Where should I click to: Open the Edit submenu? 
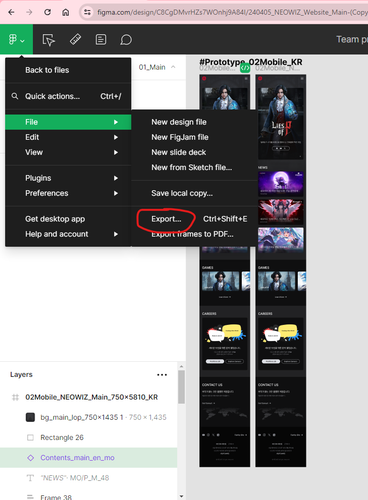click(x=68, y=137)
